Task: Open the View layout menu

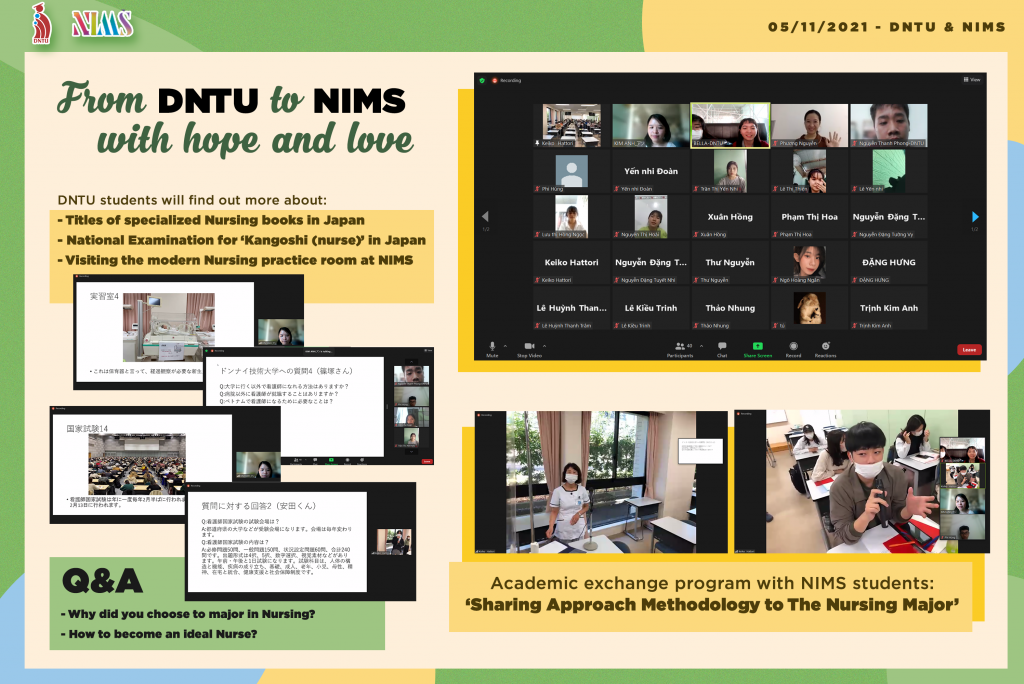Action: [x=972, y=80]
